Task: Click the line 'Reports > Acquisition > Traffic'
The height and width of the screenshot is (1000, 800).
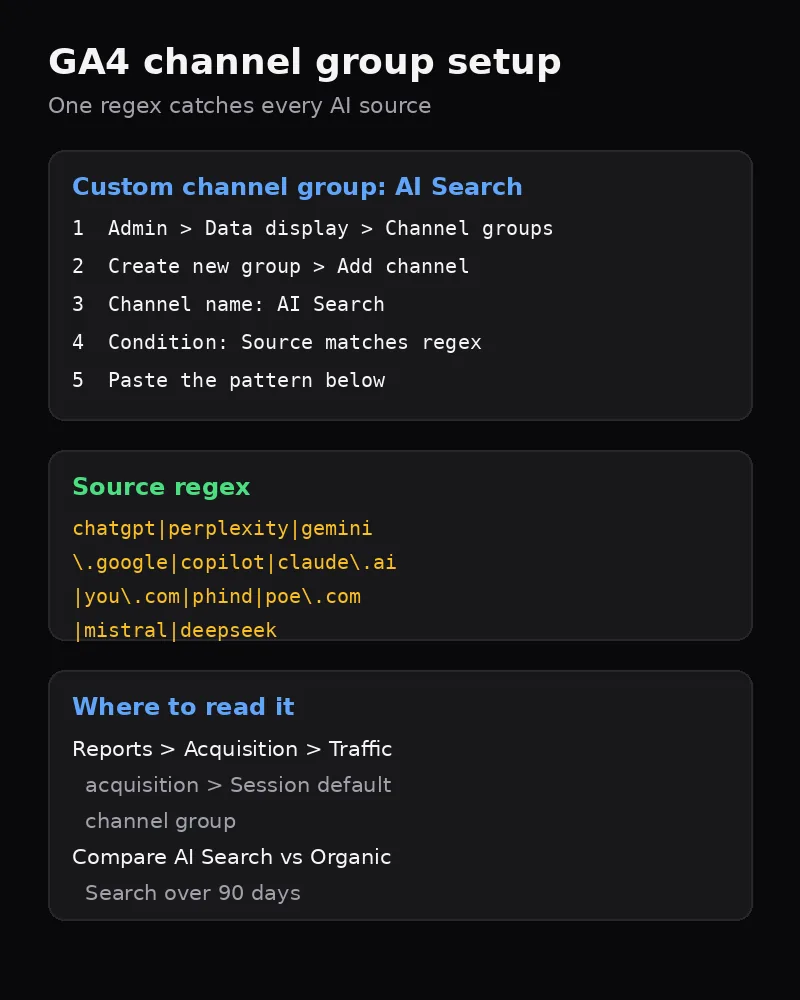Action: click(232, 749)
